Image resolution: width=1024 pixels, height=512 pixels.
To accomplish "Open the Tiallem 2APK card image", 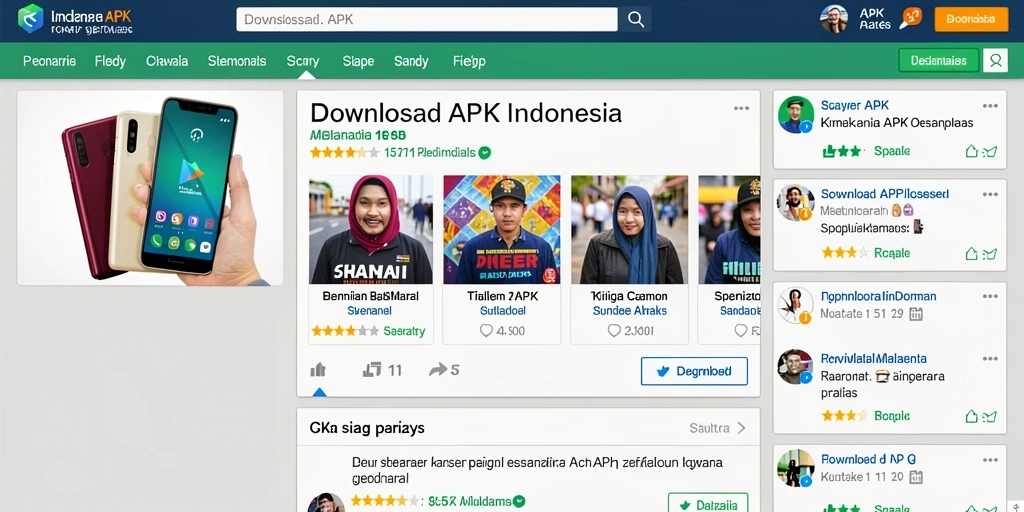I will pyautogui.click(x=502, y=229).
